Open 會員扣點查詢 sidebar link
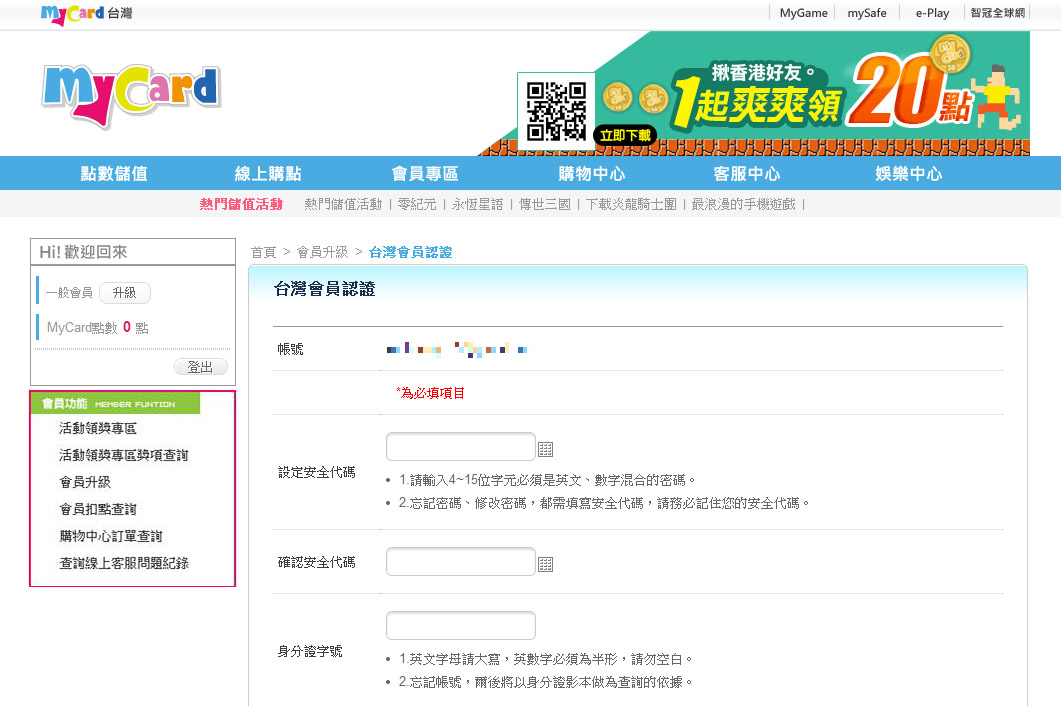Screen dimensions: 1061x706 (98, 509)
